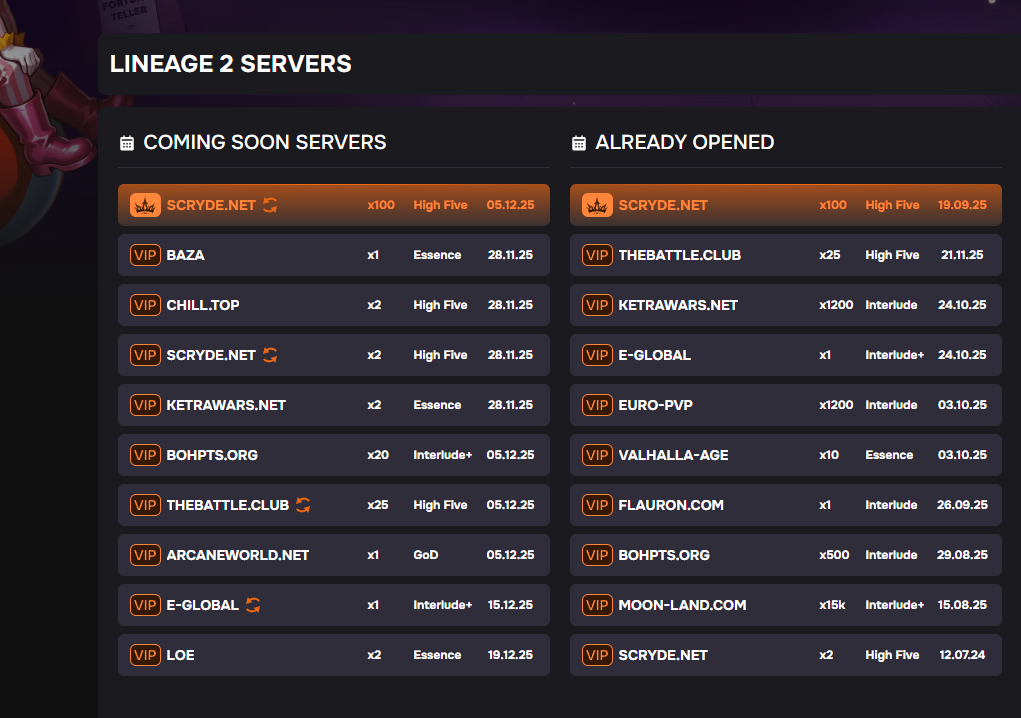Click the date 15.12.25 on E-GLOBAL row
This screenshot has width=1021, height=718.
coord(510,605)
